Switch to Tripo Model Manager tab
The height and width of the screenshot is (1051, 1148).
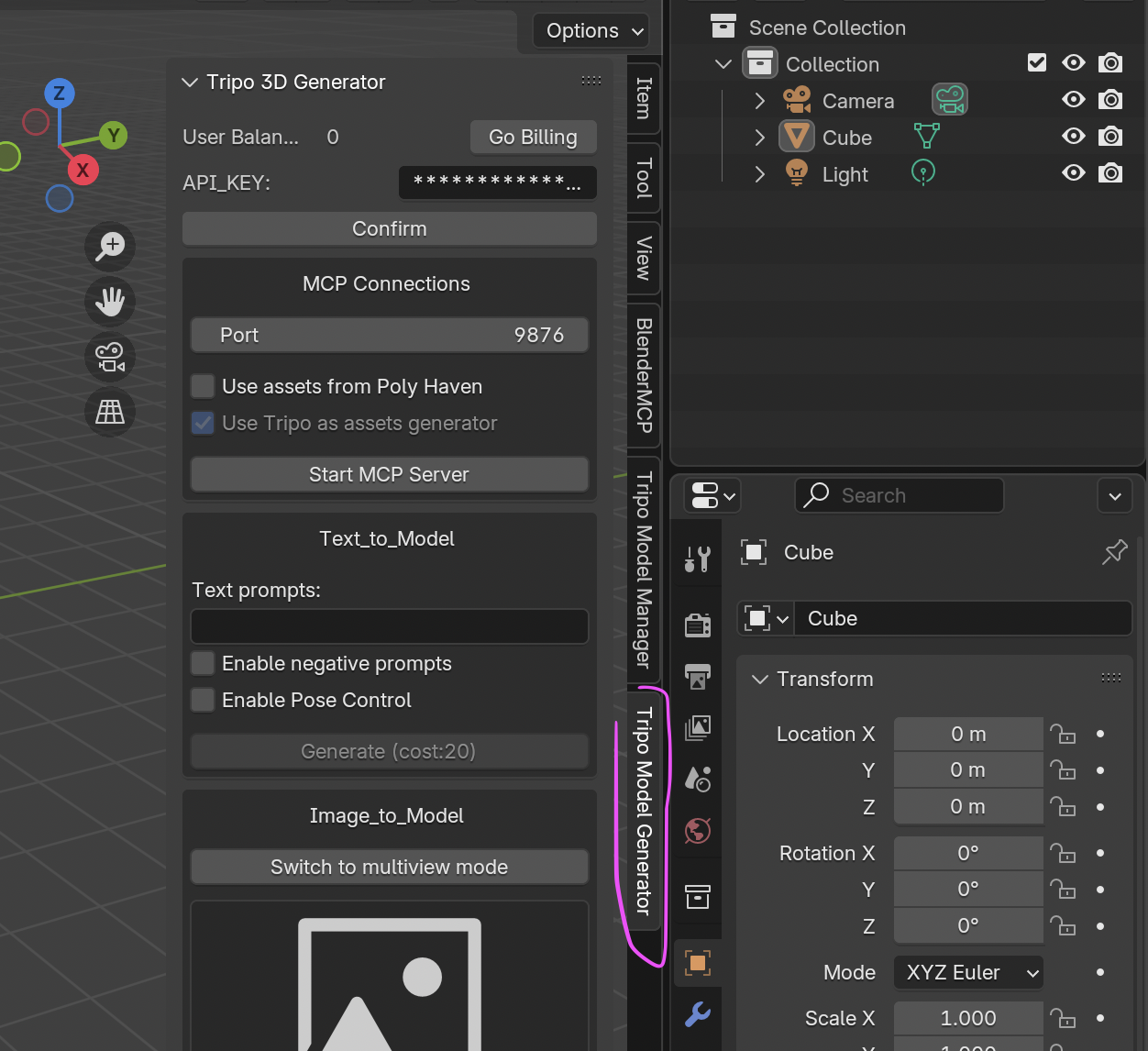pos(644,570)
